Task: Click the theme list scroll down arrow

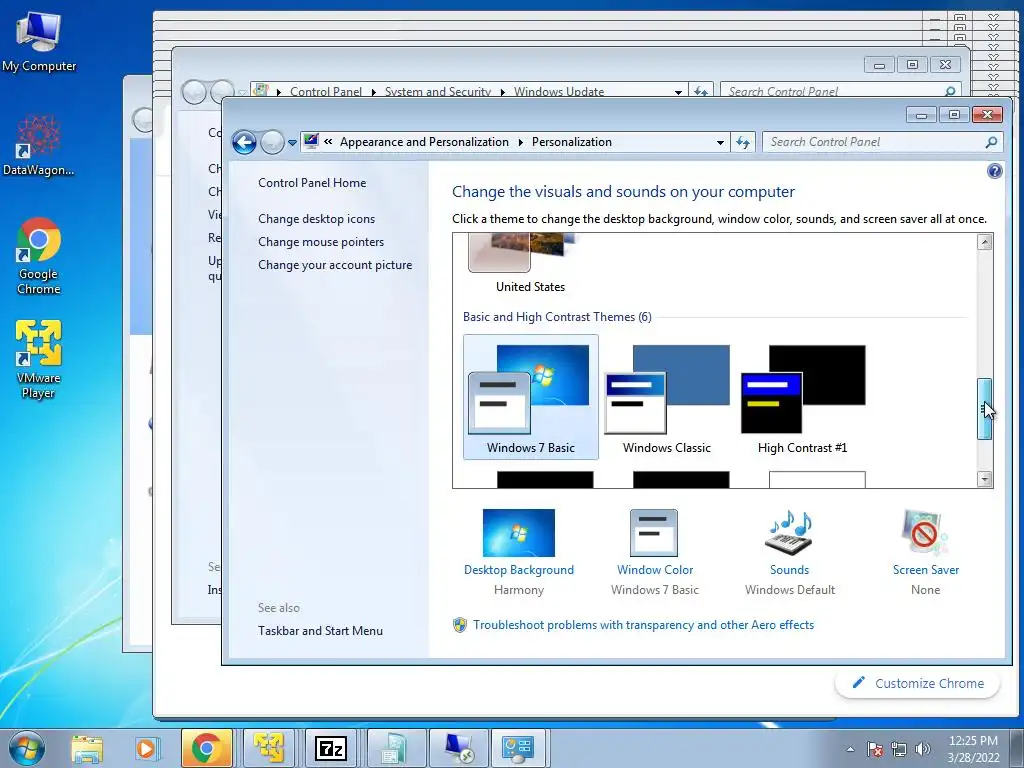Action: 984,479
